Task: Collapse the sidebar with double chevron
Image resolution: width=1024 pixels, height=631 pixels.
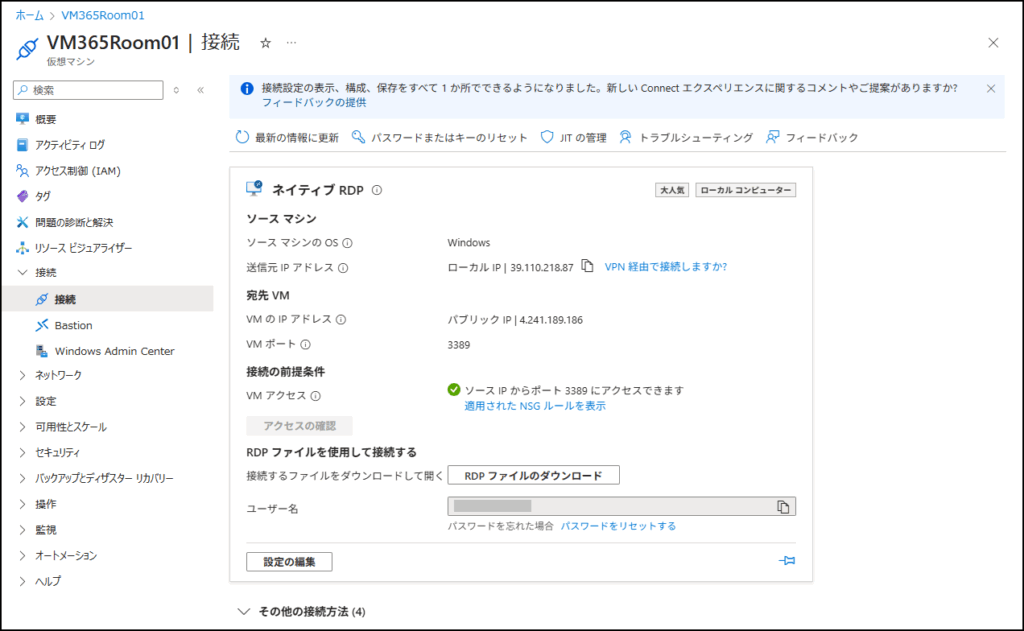Action: pyautogui.click(x=200, y=90)
